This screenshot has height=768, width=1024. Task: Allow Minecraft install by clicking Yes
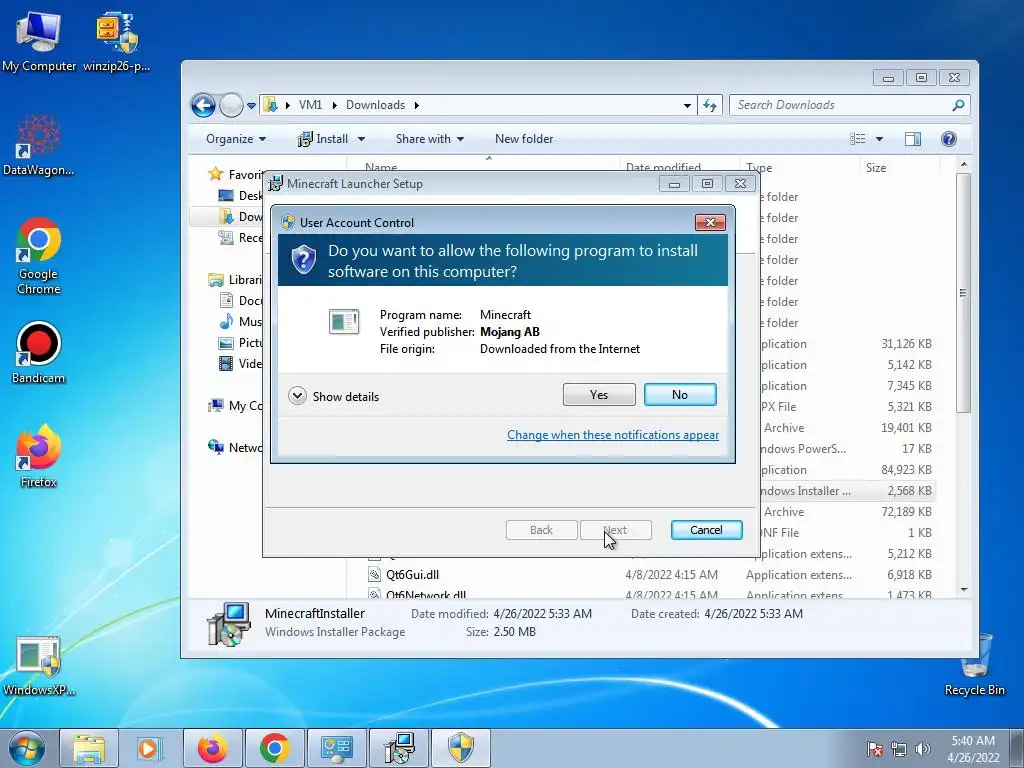click(599, 394)
